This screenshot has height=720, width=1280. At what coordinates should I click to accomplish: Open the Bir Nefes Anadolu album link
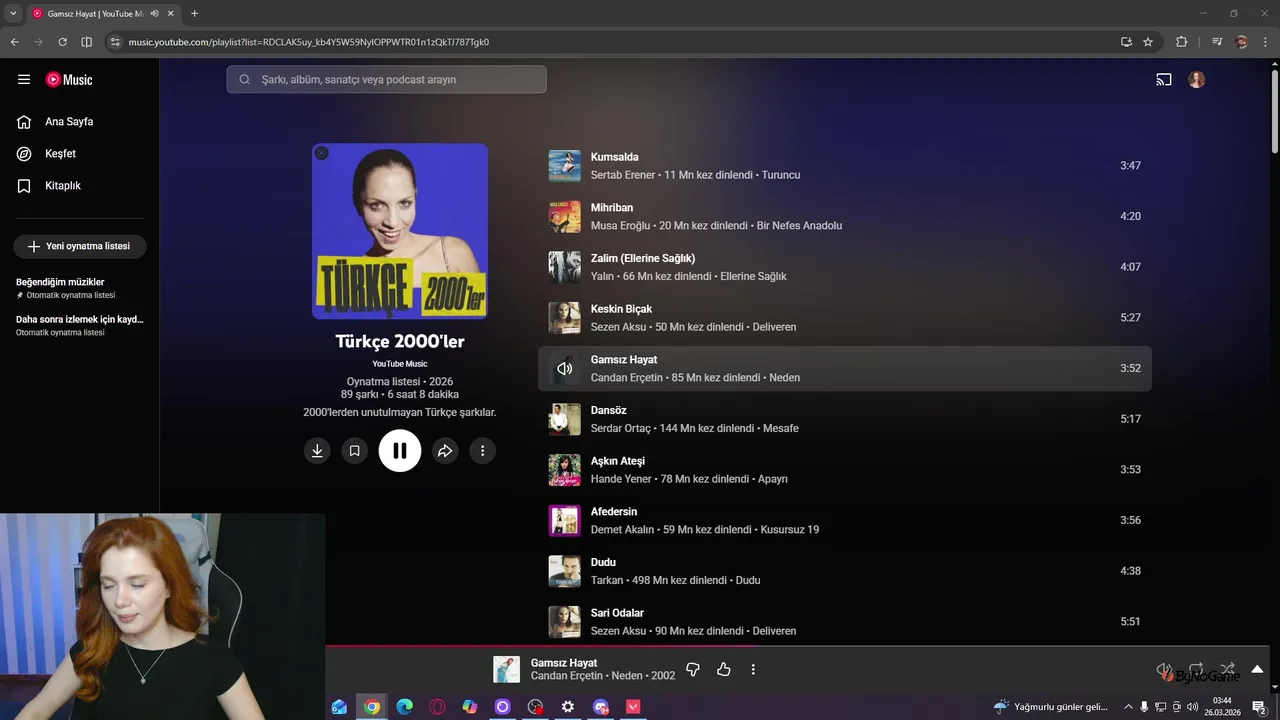coord(799,226)
